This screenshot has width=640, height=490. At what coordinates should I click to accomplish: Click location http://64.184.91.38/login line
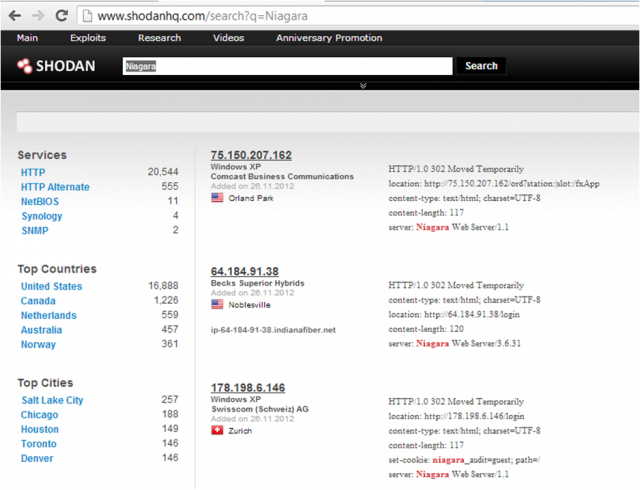[454, 314]
